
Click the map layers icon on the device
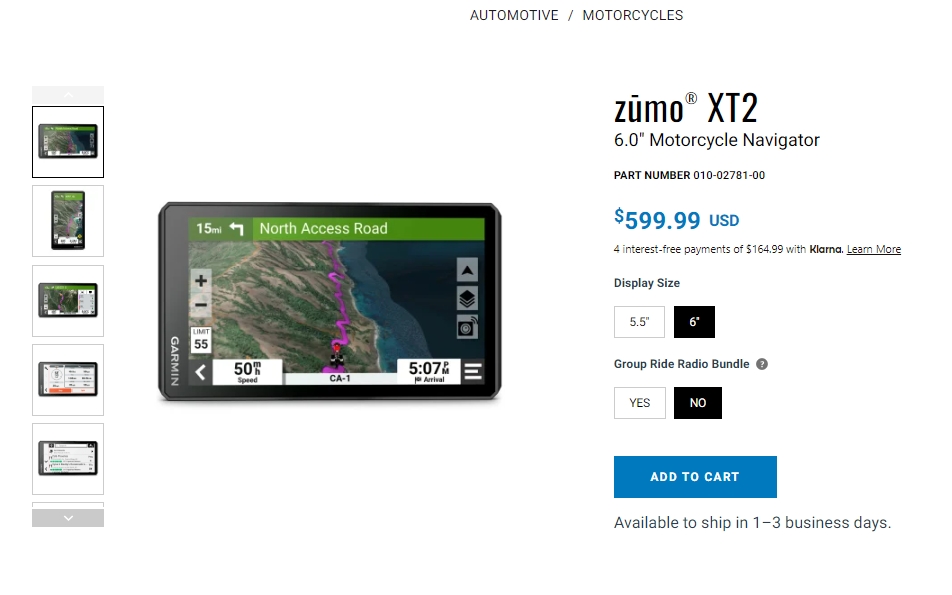(x=467, y=299)
